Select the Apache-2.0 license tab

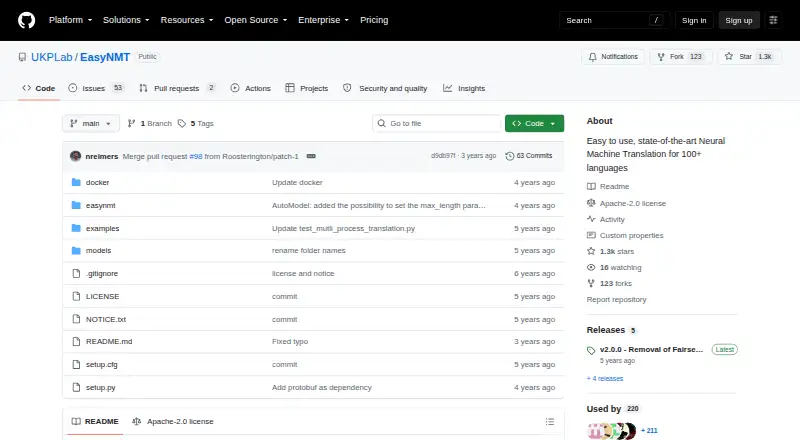click(x=173, y=422)
